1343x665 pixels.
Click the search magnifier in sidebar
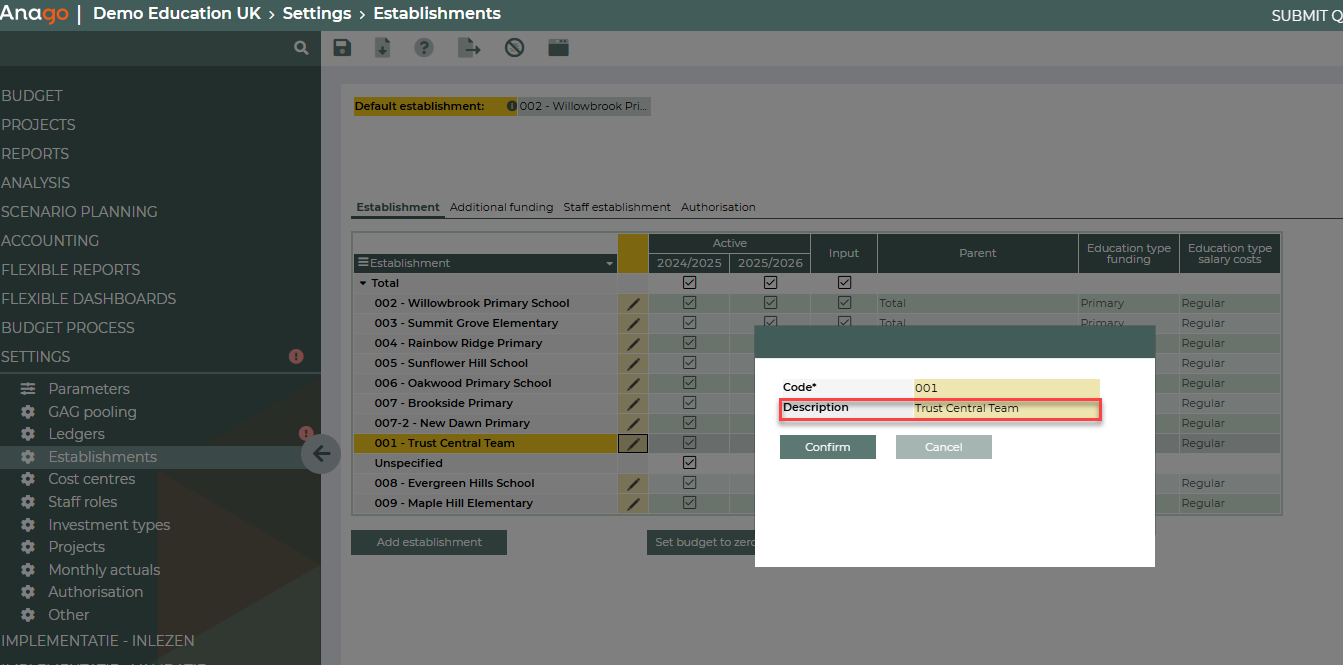[301, 48]
